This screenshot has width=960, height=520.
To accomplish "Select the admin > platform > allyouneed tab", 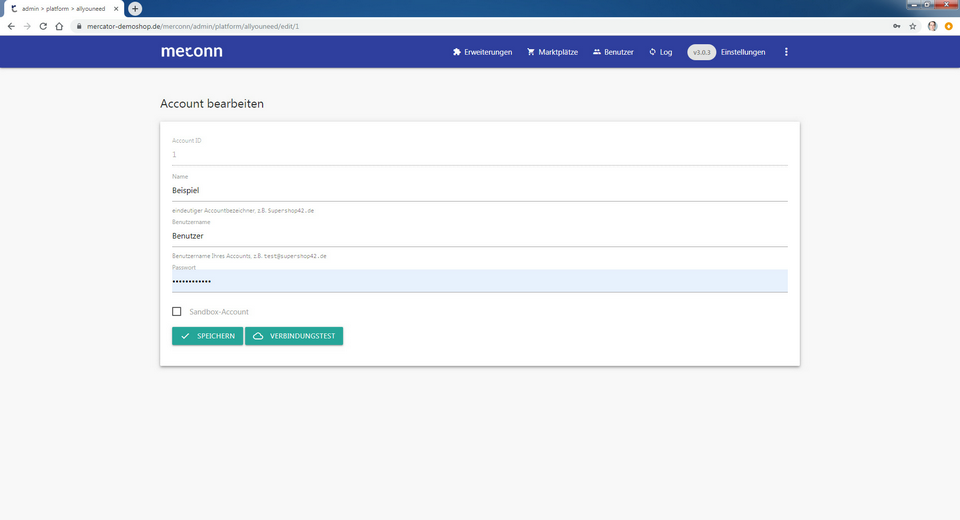I will pyautogui.click(x=64, y=9).
